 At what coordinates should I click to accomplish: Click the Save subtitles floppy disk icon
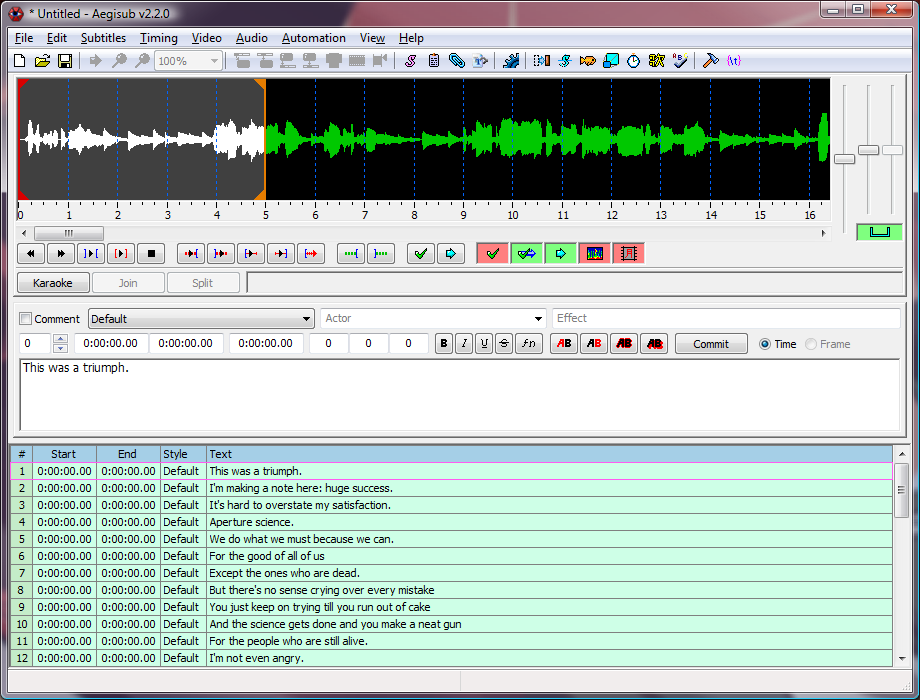click(64, 61)
